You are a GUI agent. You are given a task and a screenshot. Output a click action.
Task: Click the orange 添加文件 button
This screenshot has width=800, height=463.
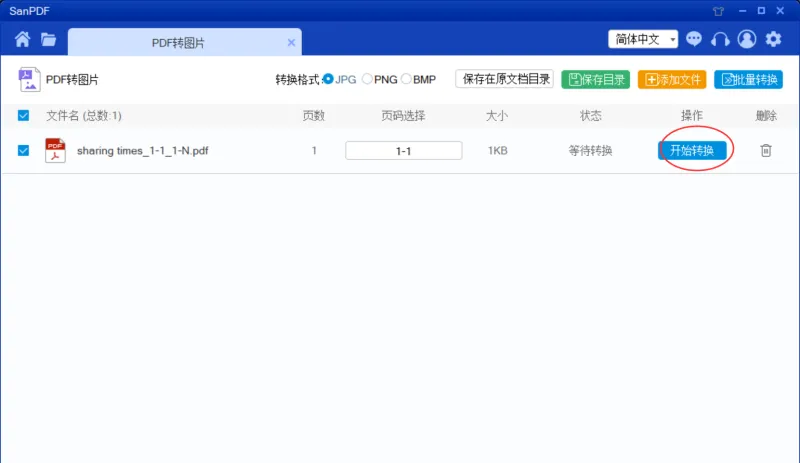click(672, 80)
